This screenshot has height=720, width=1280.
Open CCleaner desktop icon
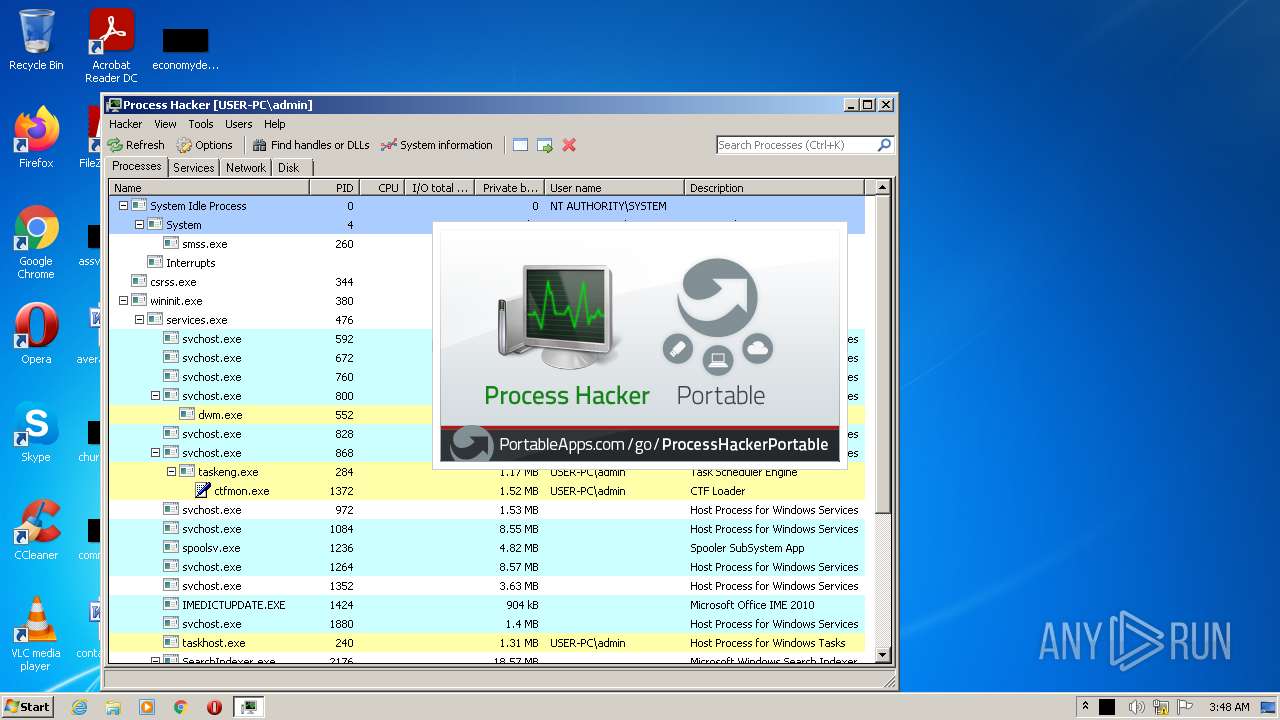36,530
